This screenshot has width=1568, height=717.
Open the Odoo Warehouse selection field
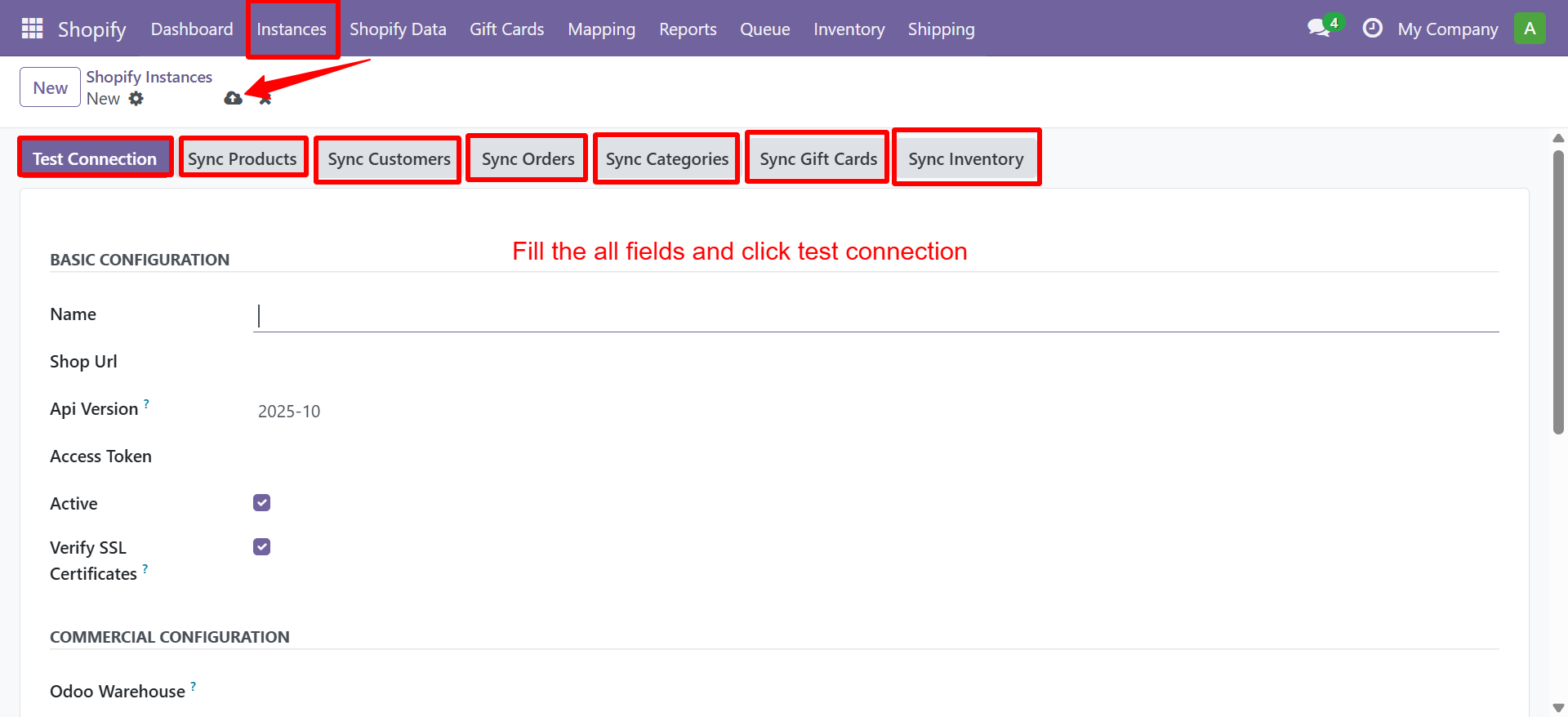point(876,692)
